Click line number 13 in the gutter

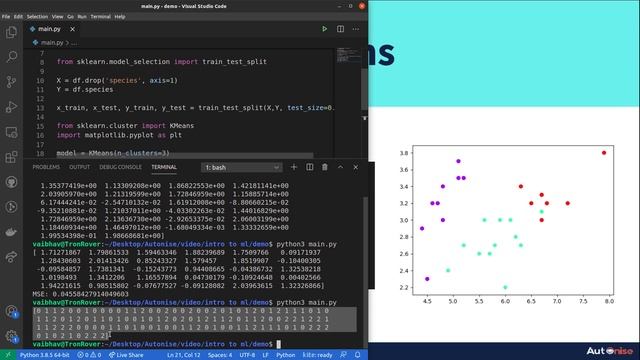click(x=40, y=108)
